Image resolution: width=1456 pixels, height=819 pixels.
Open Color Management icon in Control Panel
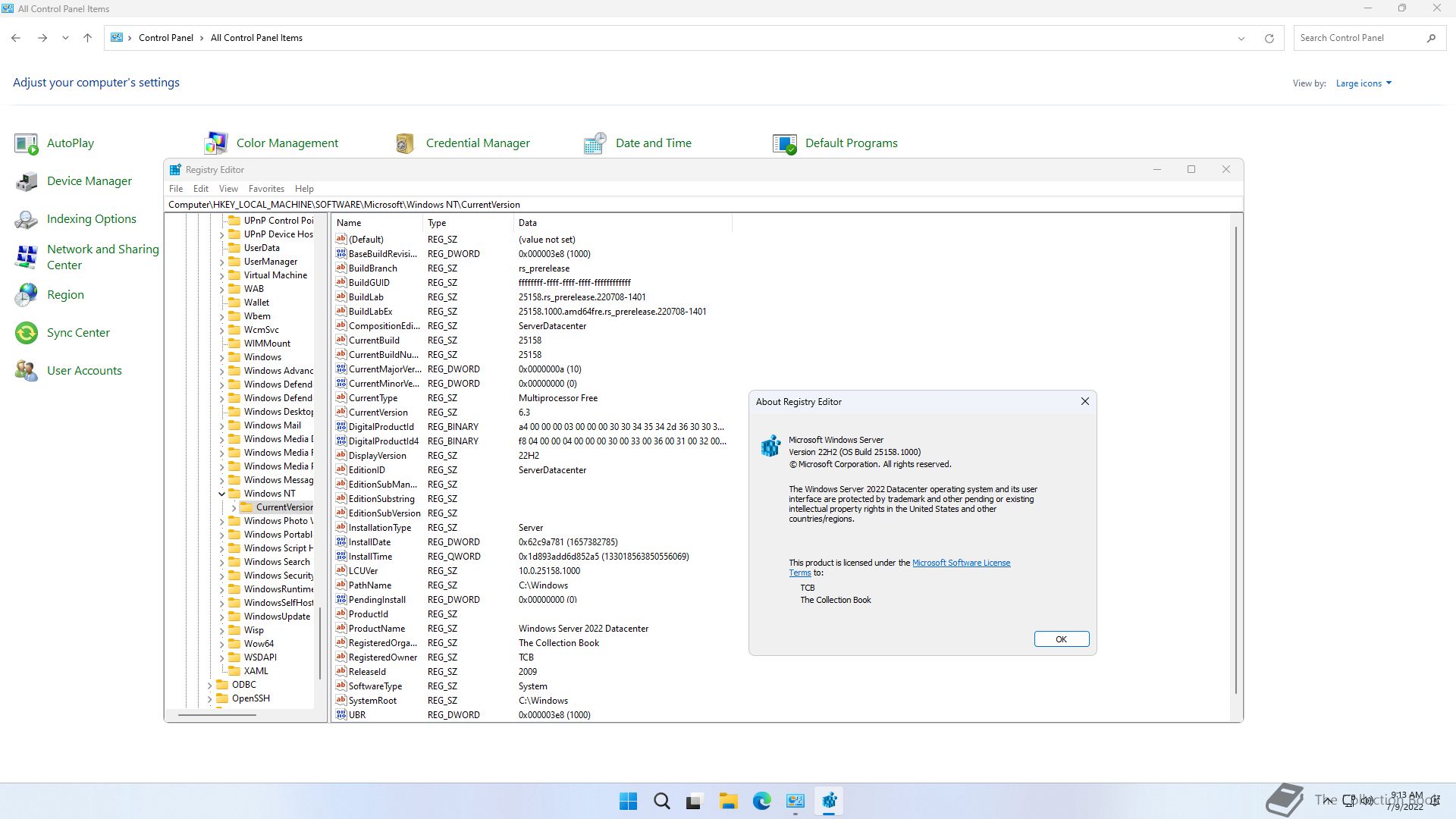(216, 143)
